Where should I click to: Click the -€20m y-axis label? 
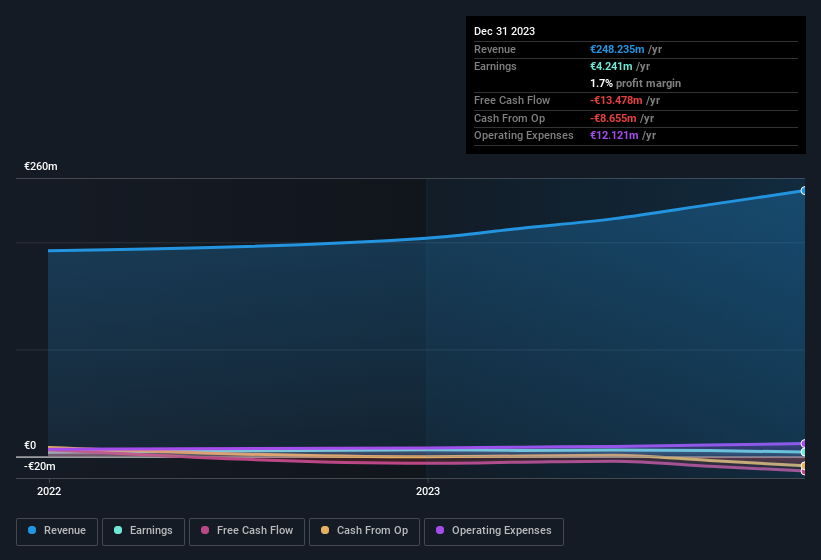[39, 466]
